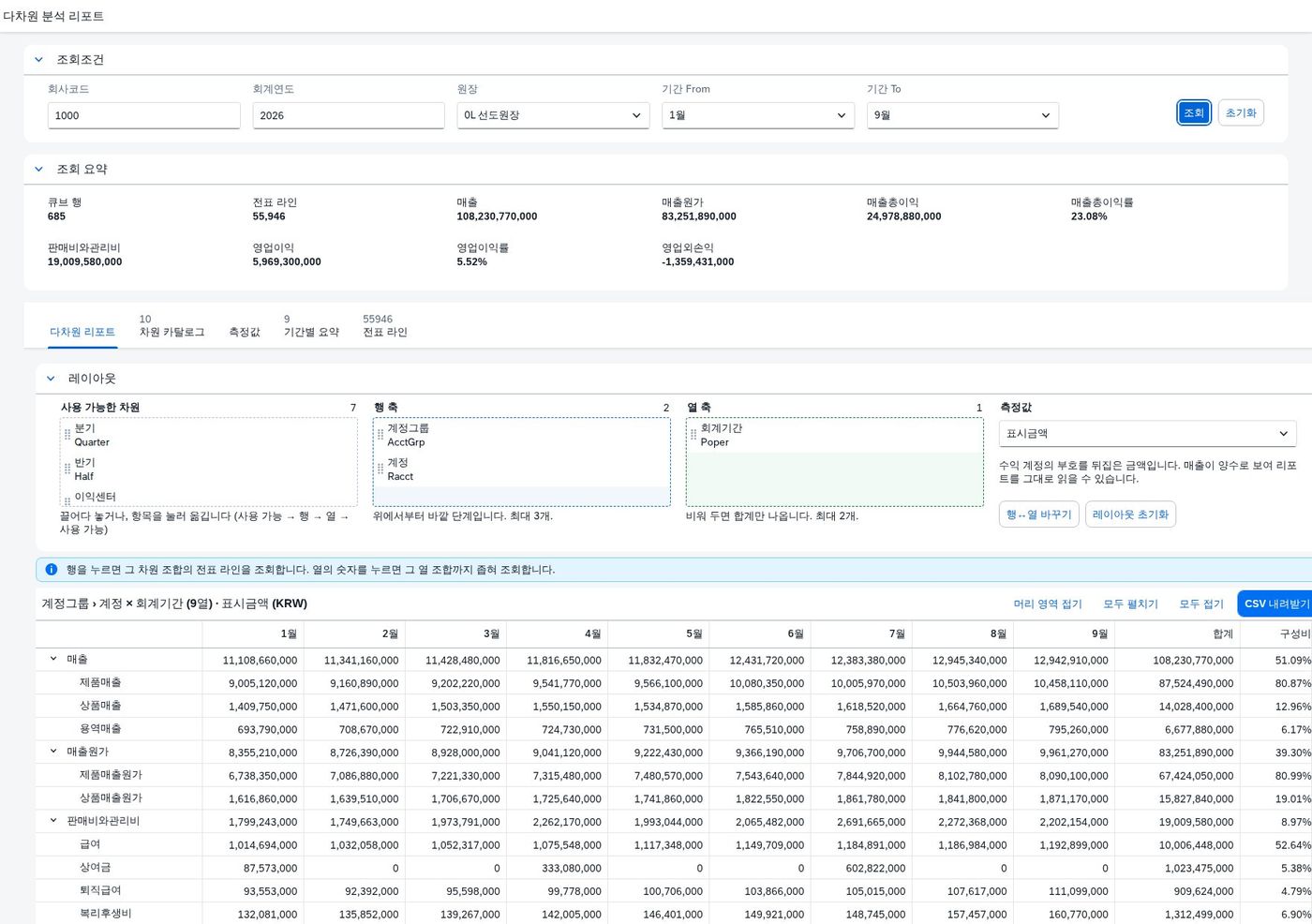The width and height of the screenshot is (1312, 924).
Task: Switch to the 다차원 리포트 tab
Action: [82, 332]
